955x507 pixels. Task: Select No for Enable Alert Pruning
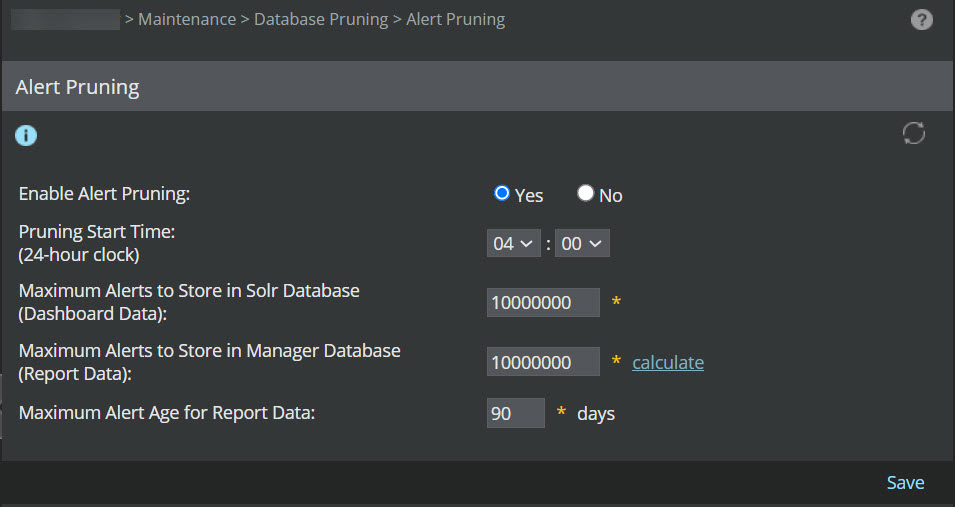585,193
